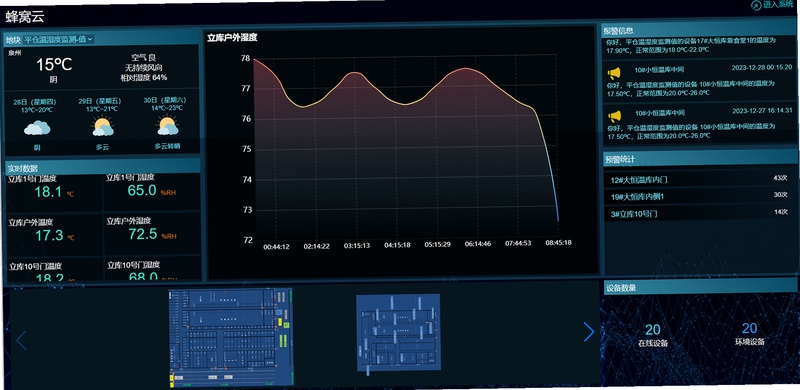The image size is (800, 390).
Task: Click the 相对湿度 64% text
Action: click(x=144, y=78)
